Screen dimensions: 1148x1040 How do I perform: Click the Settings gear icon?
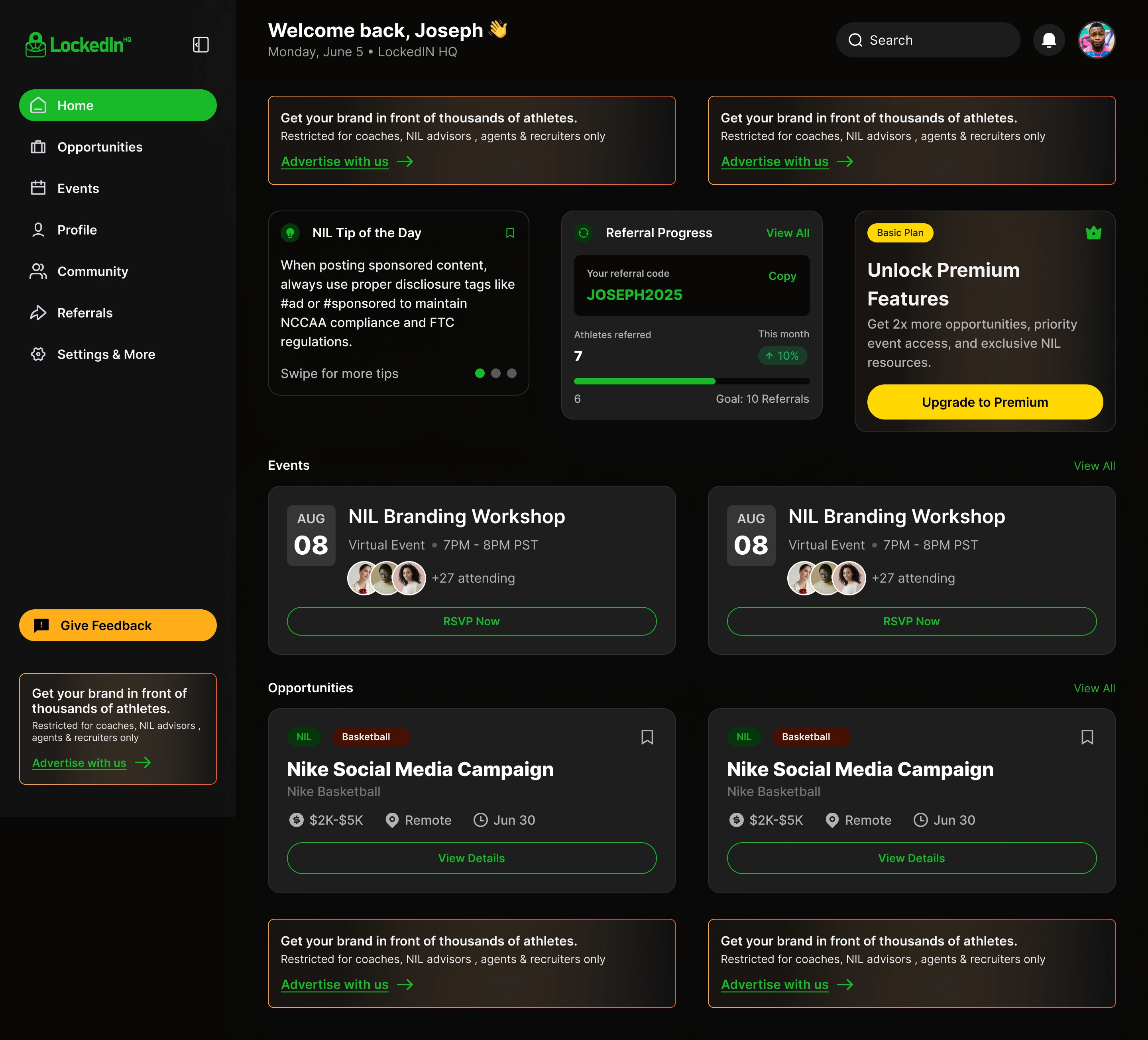pyautogui.click(x=38, y=354)
